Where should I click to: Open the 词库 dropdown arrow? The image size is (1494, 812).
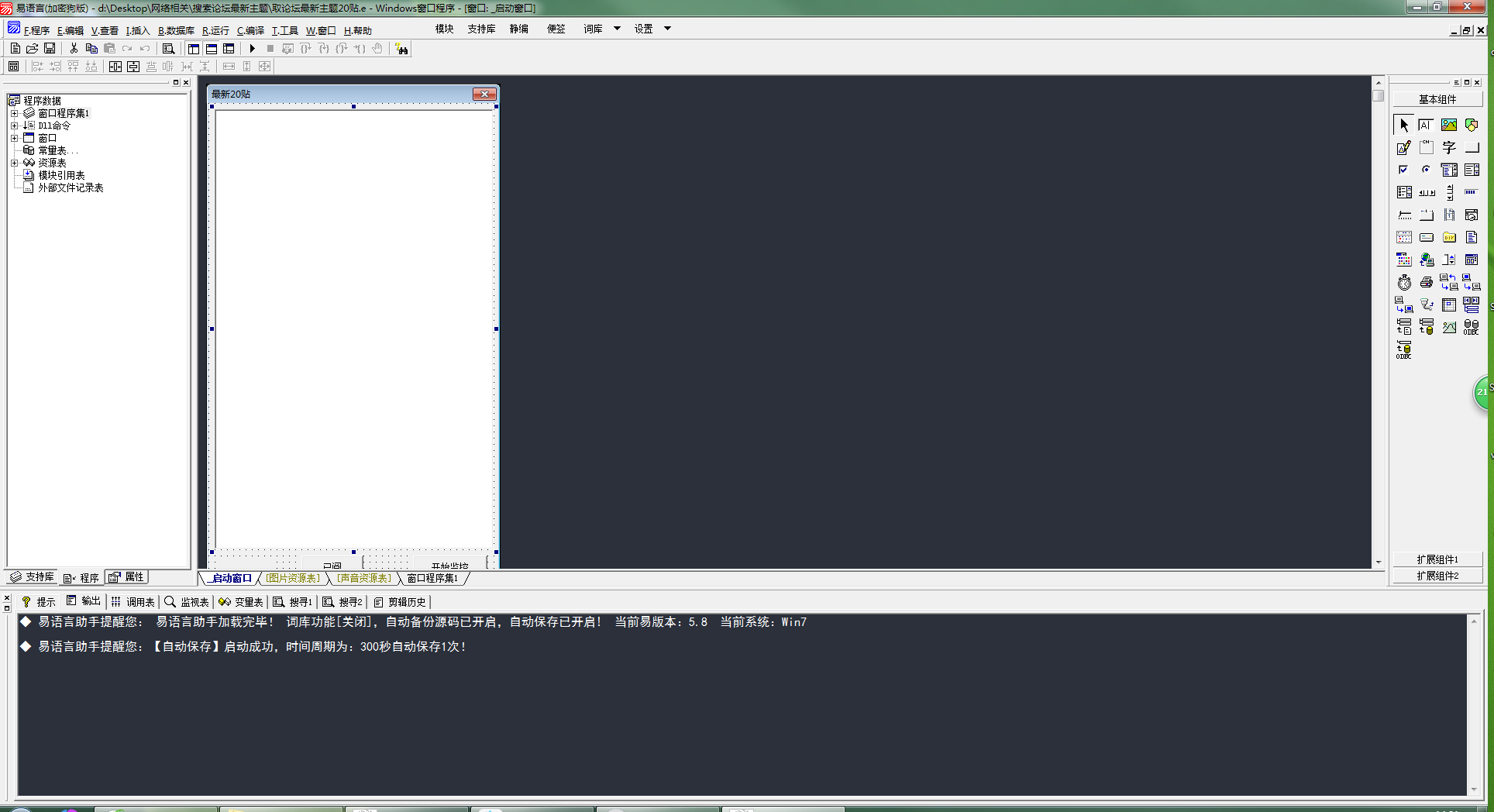click(617, 29)
